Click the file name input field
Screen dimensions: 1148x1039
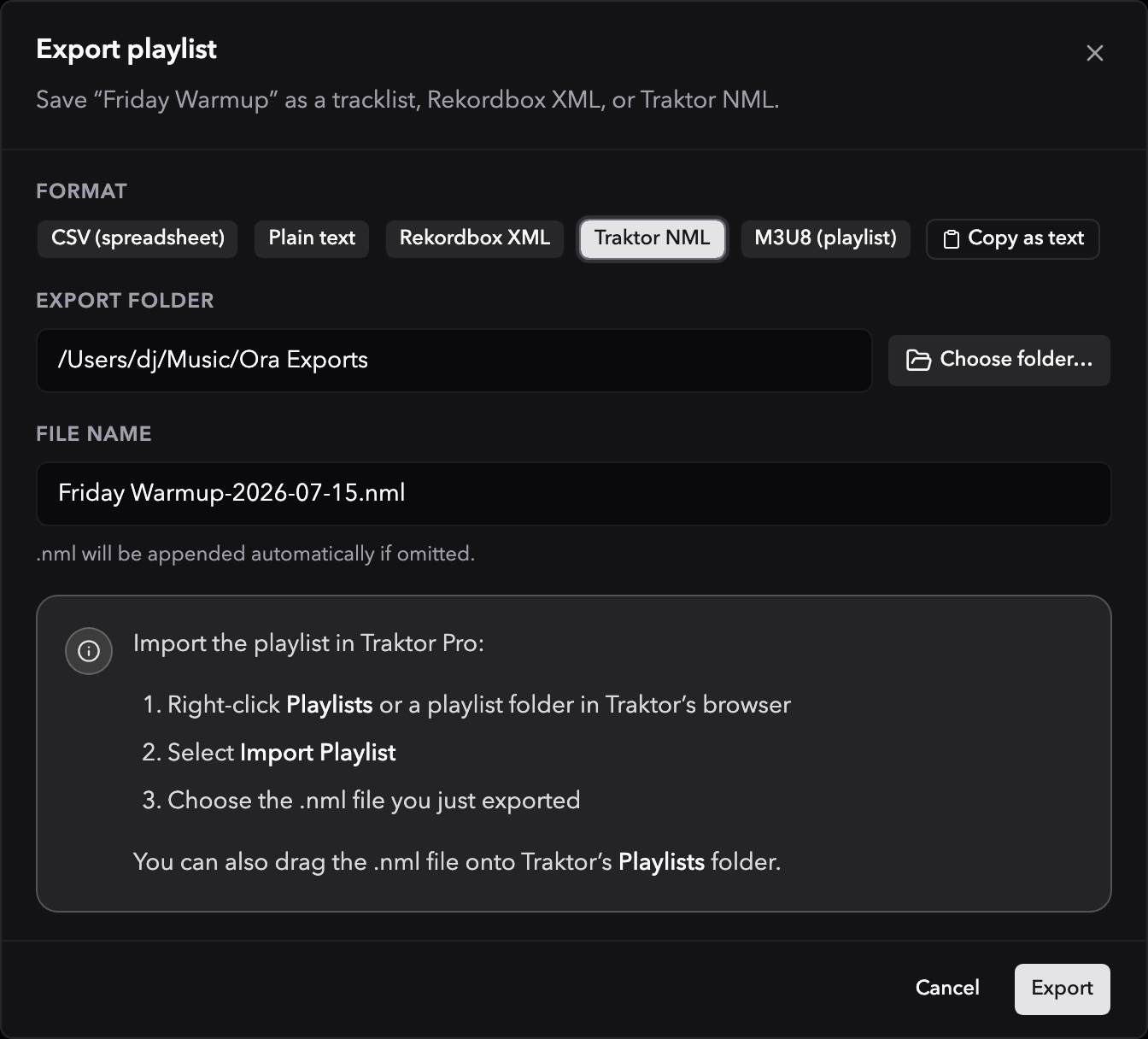coord(573,494)
